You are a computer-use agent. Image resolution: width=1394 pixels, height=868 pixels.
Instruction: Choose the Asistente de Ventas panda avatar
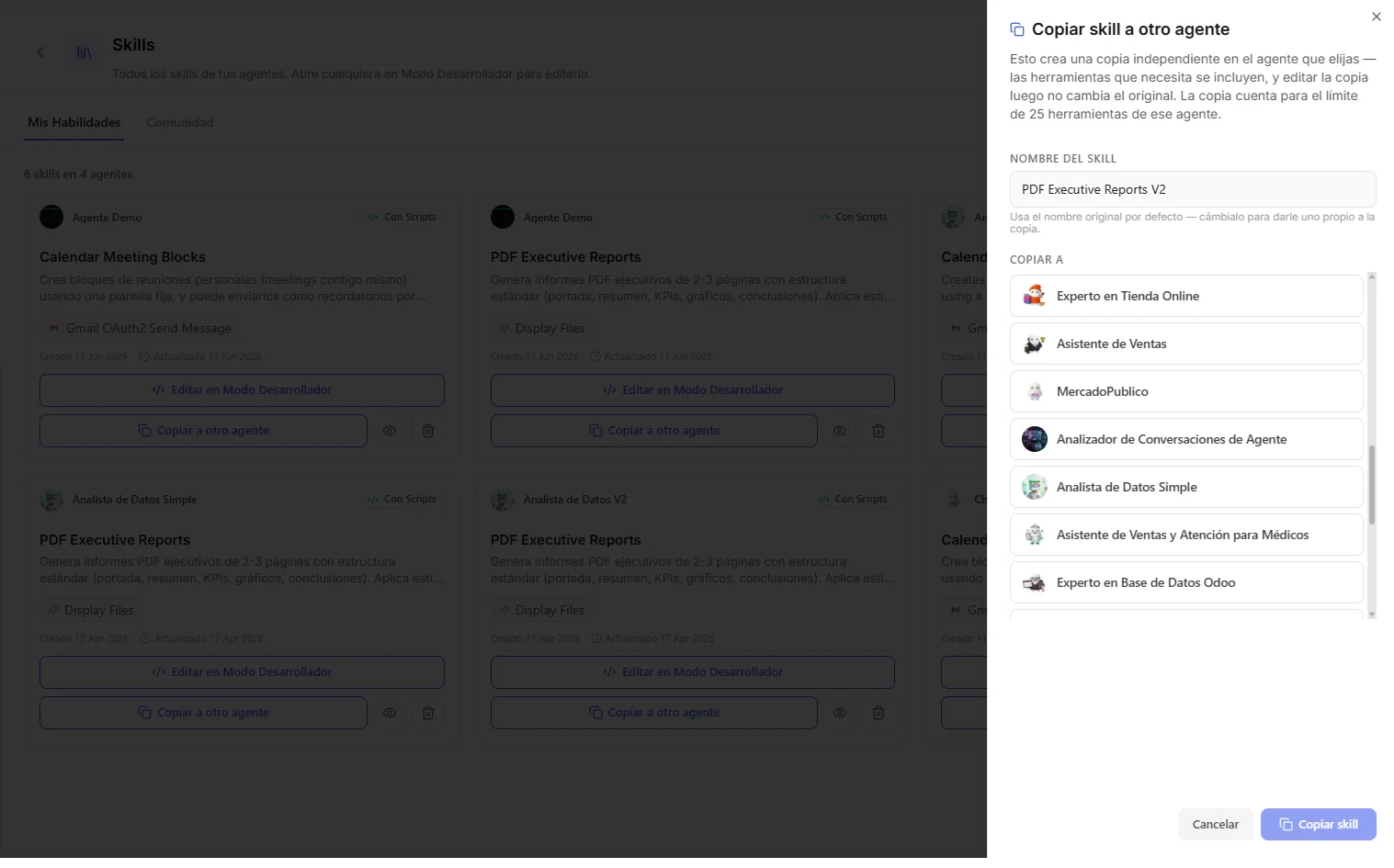pyautogui.click(x=1035, y=344)
